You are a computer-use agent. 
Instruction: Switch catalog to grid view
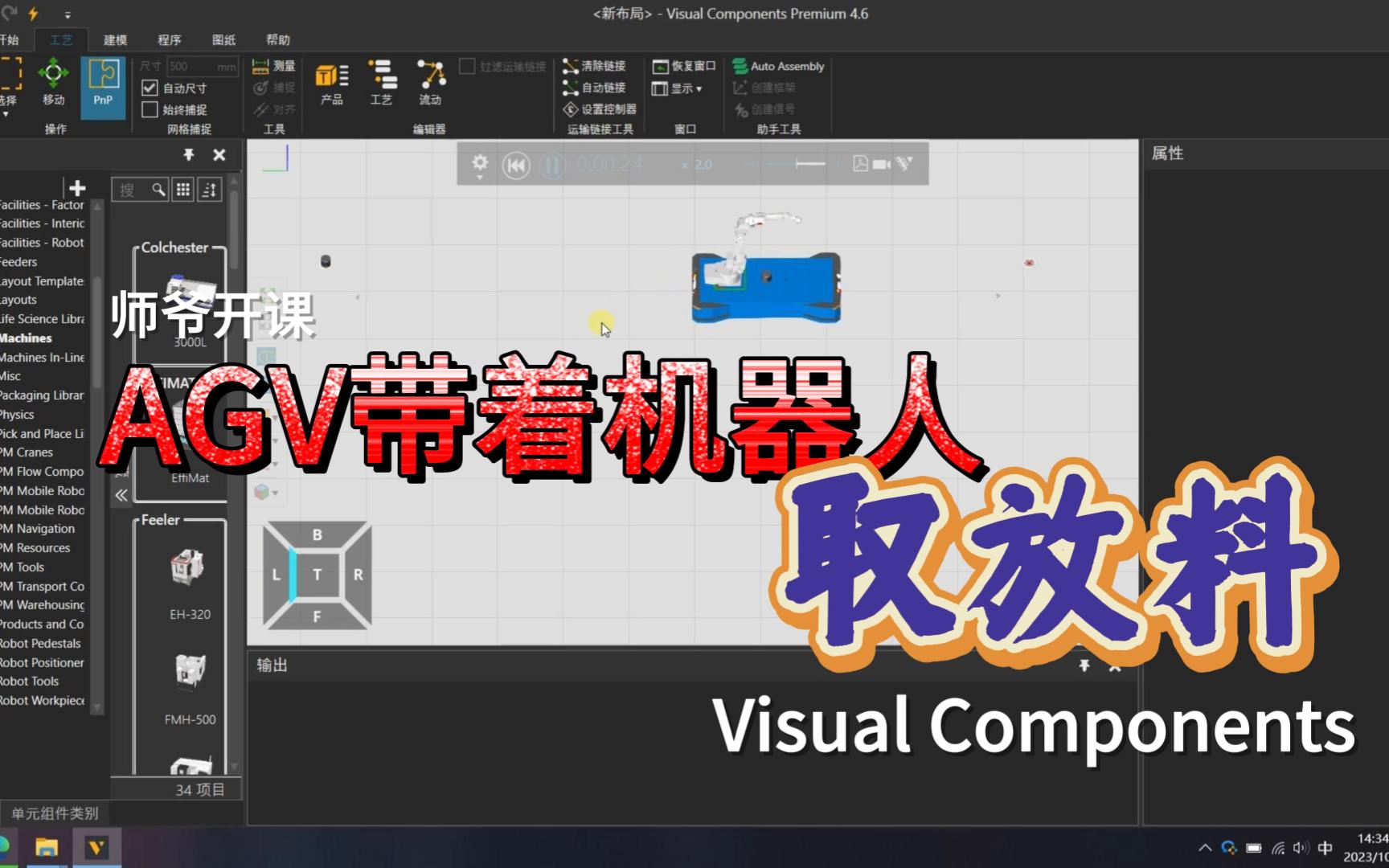point(183,190)
